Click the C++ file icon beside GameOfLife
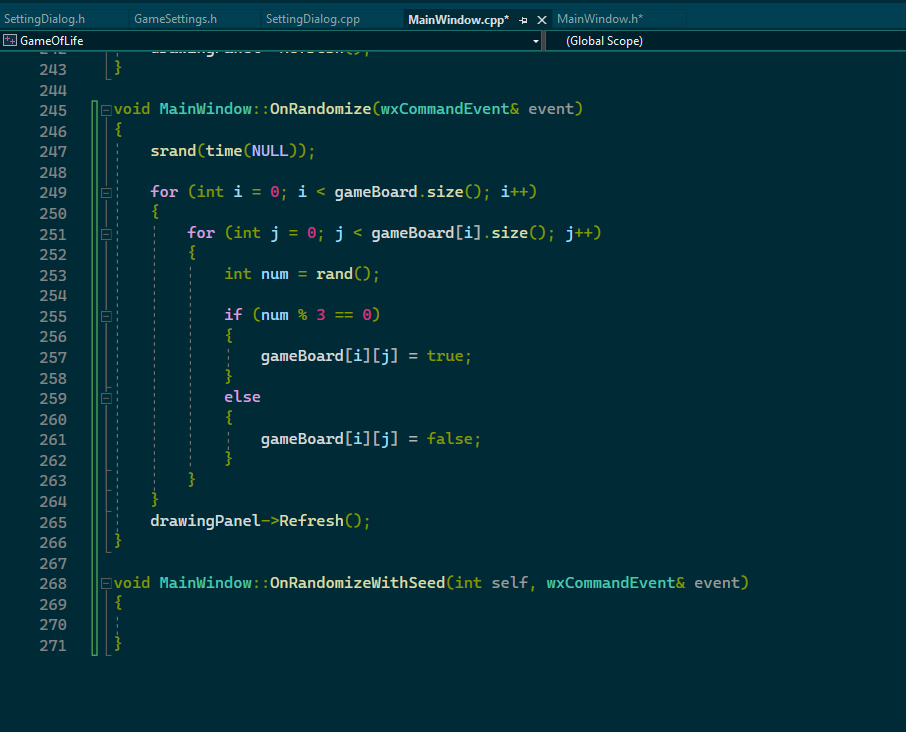This screenshot has width=906, height=732. tap(12, 40)
